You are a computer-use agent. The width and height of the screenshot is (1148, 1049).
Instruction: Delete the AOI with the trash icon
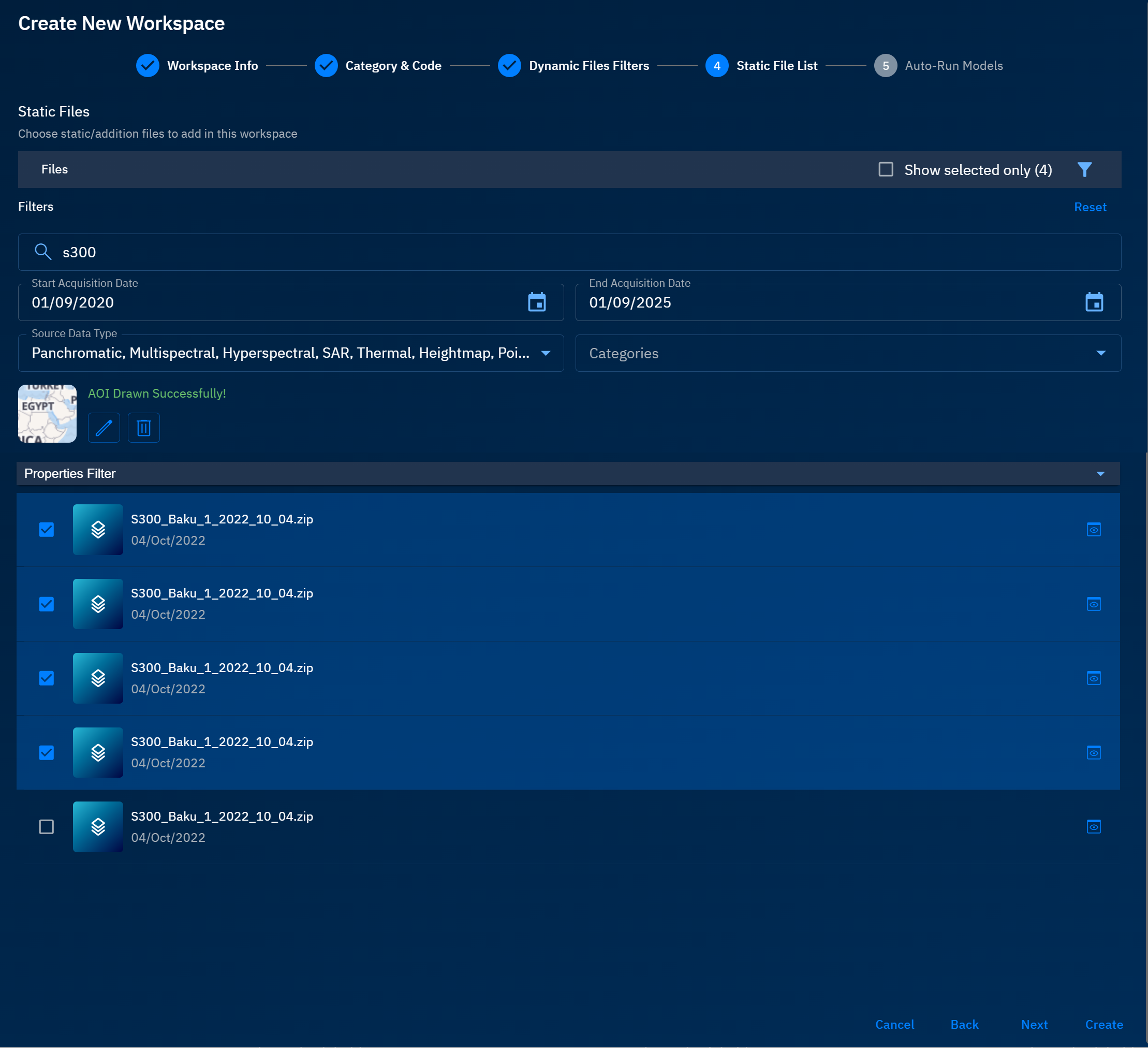(x=143, y=428)
